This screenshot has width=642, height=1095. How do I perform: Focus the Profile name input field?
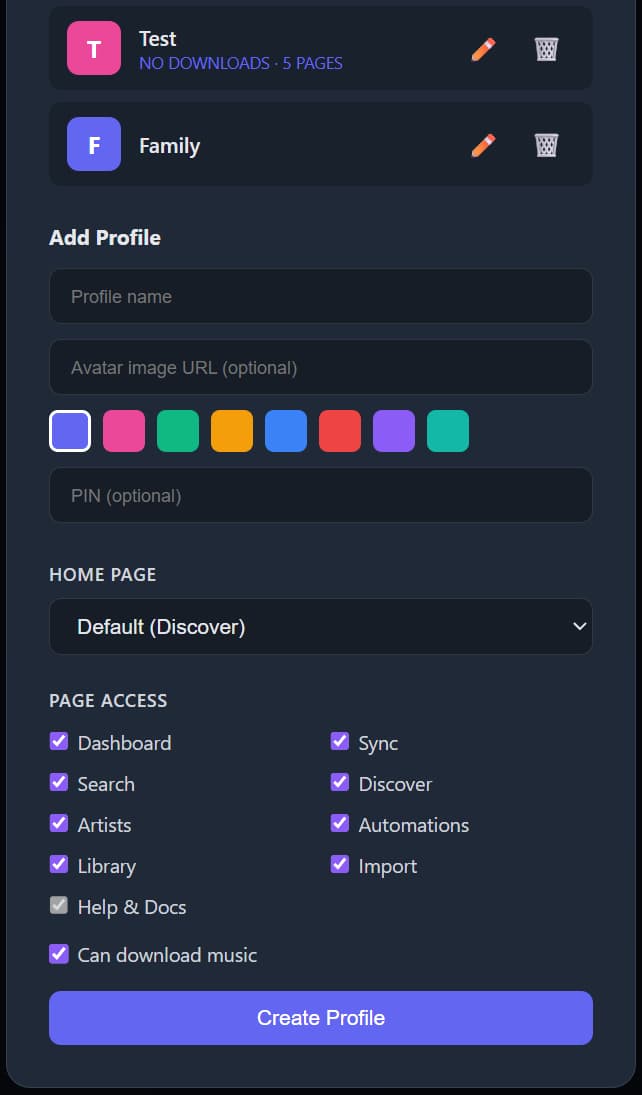[320, 296]
